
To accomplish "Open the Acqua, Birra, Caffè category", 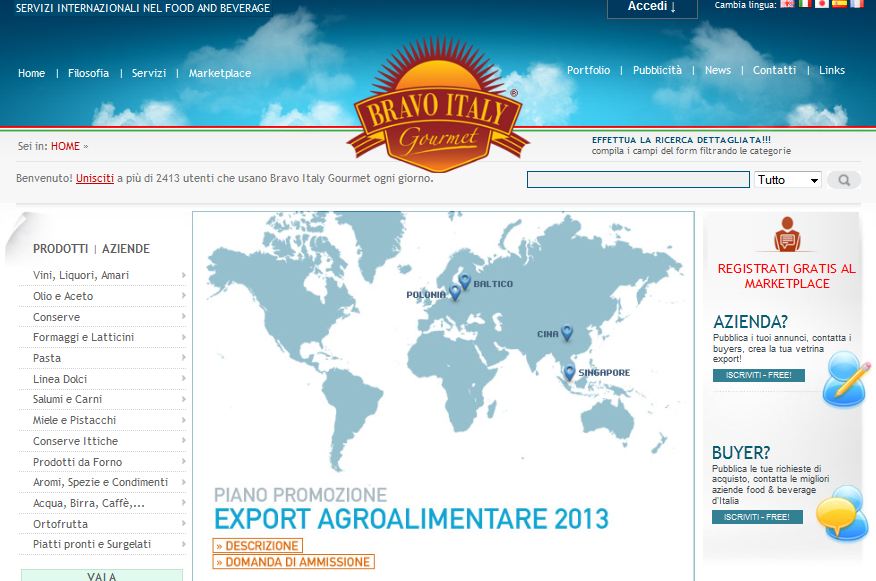I will [89, 503].
